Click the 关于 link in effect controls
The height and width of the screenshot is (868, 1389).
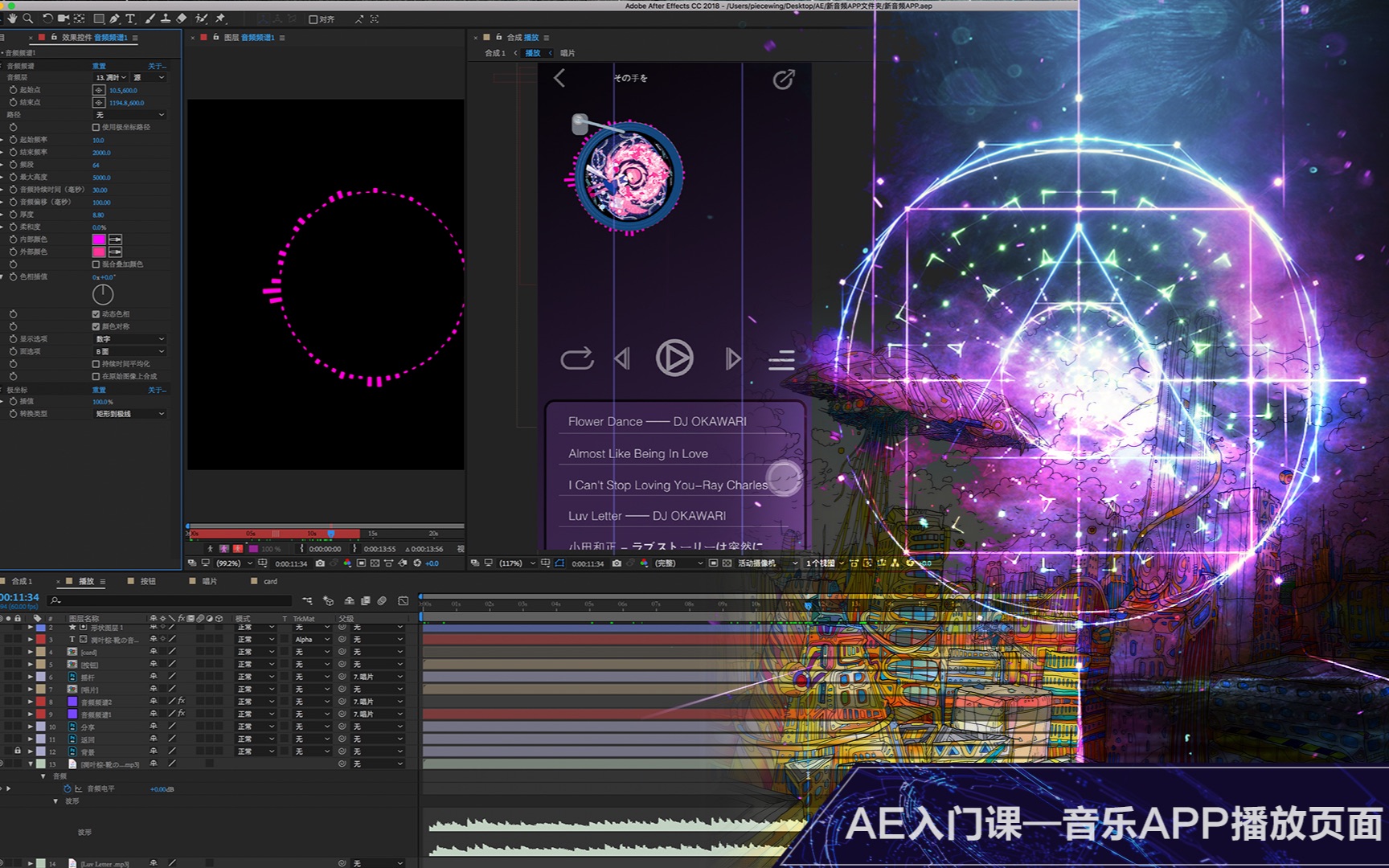click(x=158, y=66)
